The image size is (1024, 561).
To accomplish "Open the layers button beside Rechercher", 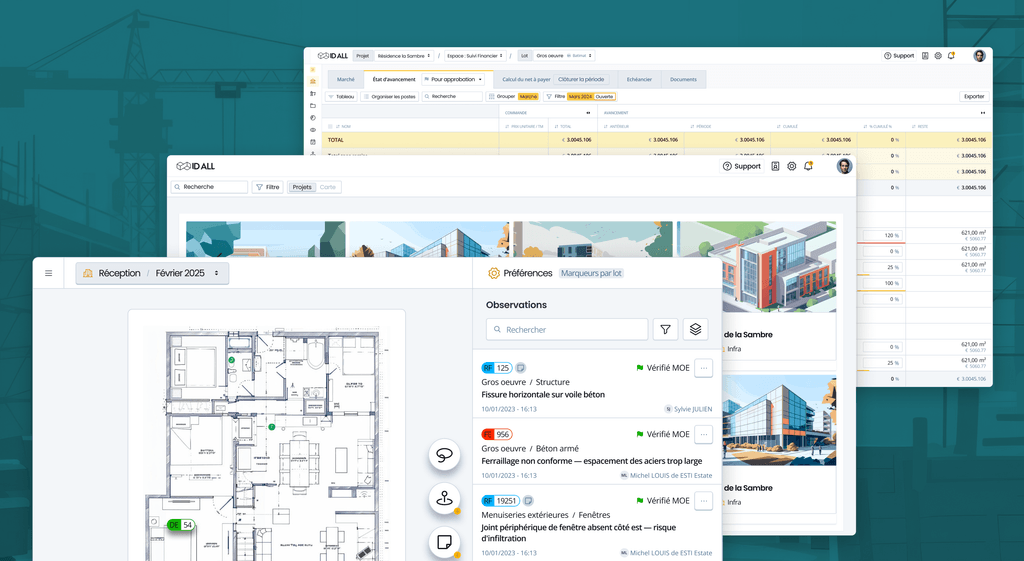I will click(x=696, y=330).
